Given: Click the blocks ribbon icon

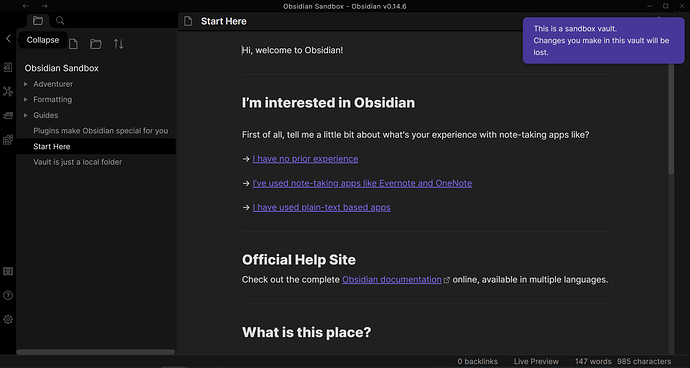Looking at the screenshot, I should point(8,140).
